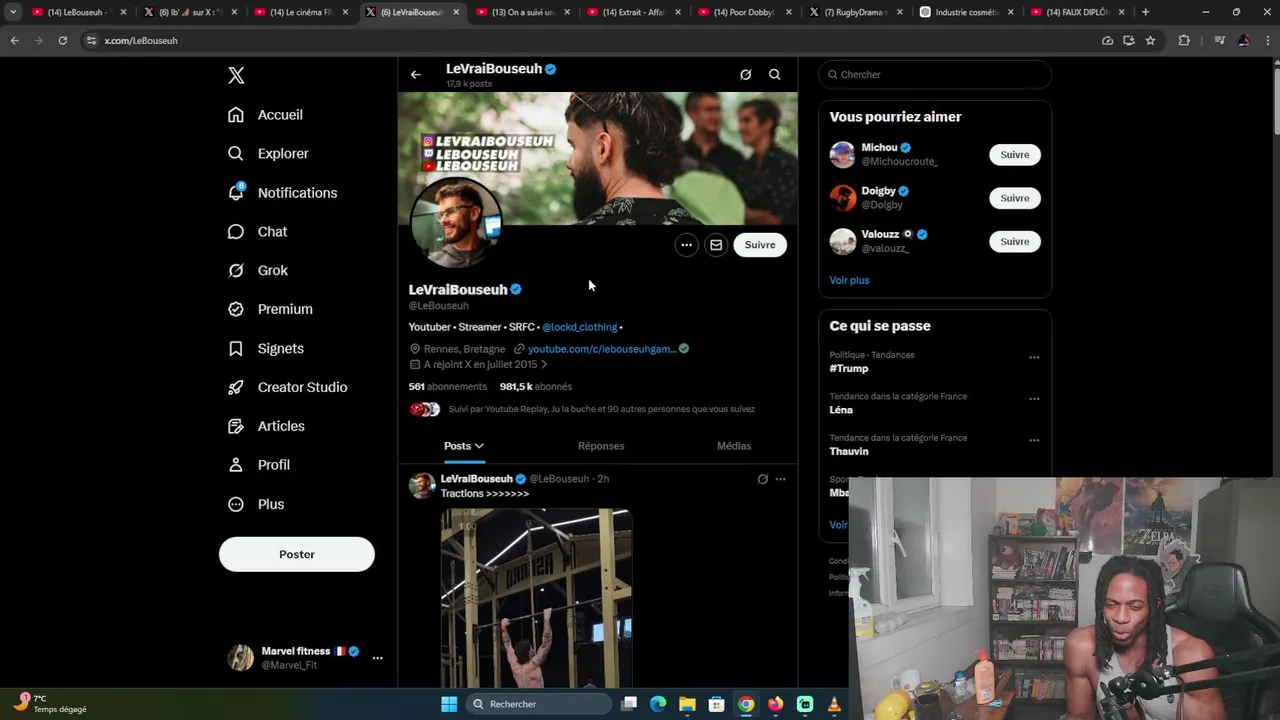Switch to 'Poor Dobby' tab

[746, 12]
